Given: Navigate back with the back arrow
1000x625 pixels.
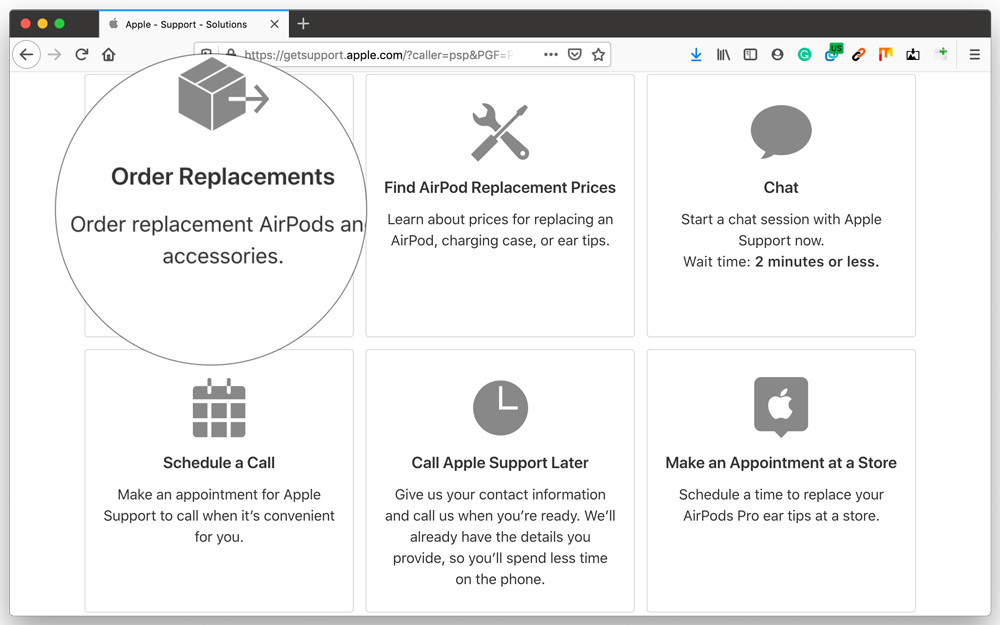Looking at the screenshot, I should 26,54.
